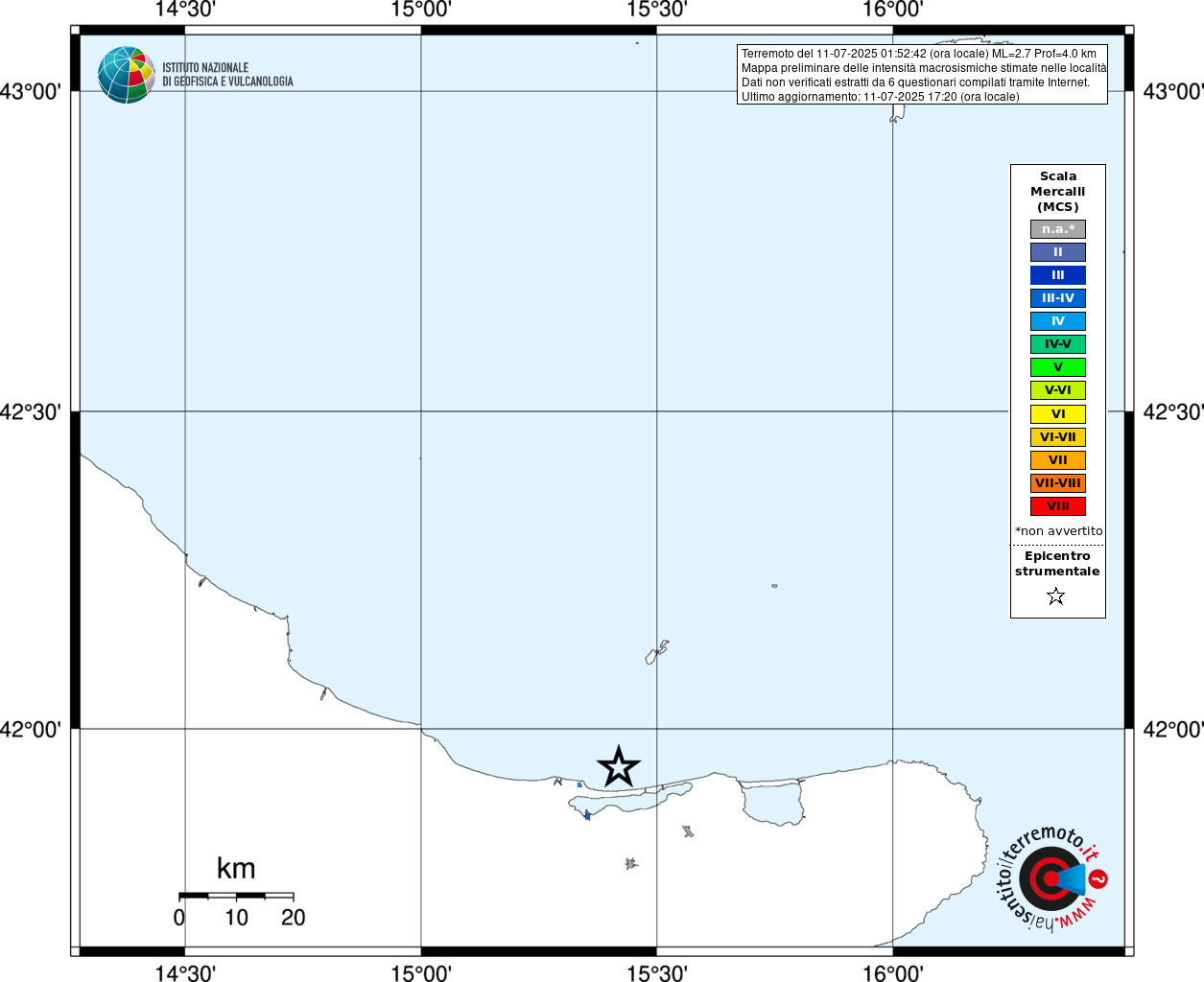Click the legend epicentro strumentale star
The width and height of the screenshot is (1204, 982).
[x=1056, y=596]
